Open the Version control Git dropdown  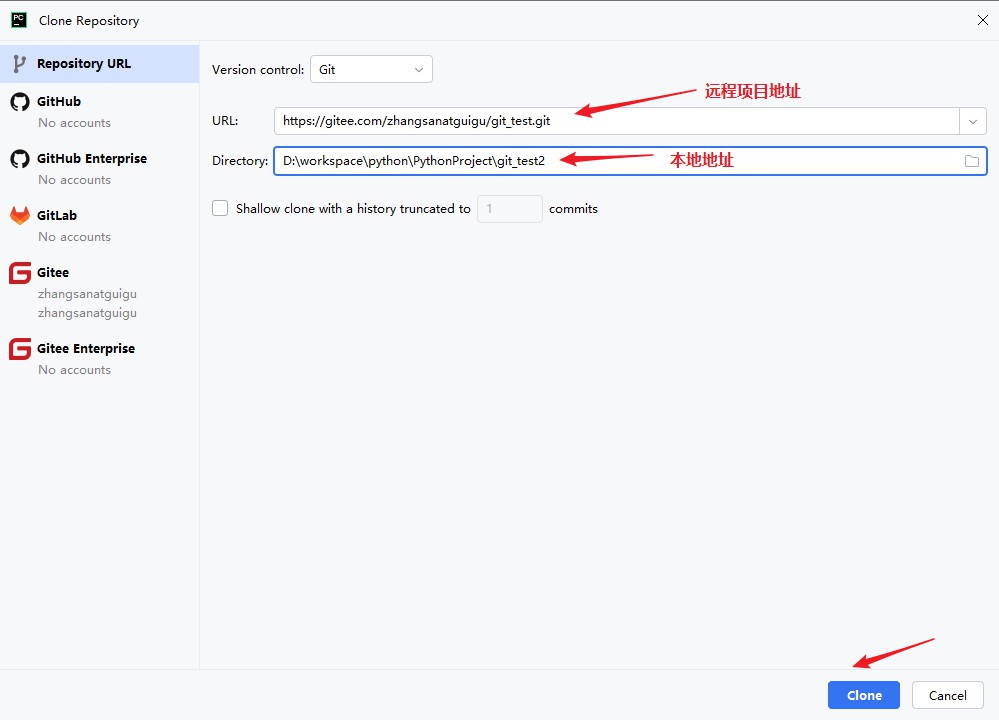[371, 69]
